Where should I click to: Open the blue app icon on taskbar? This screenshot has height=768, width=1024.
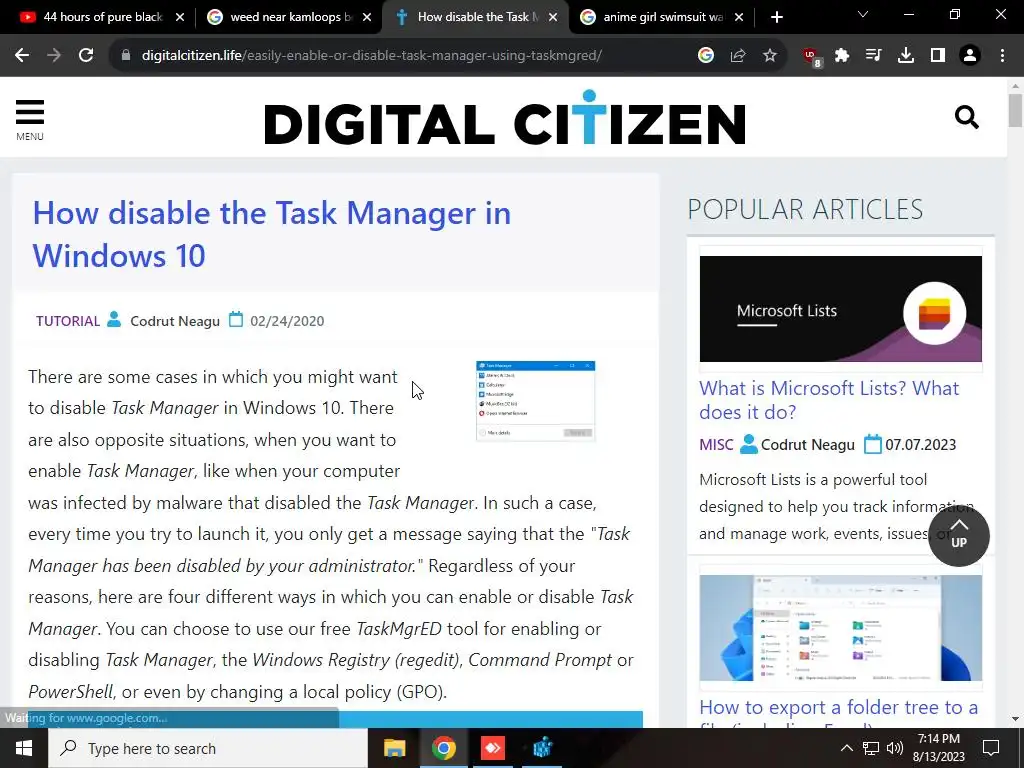(542, 748)
